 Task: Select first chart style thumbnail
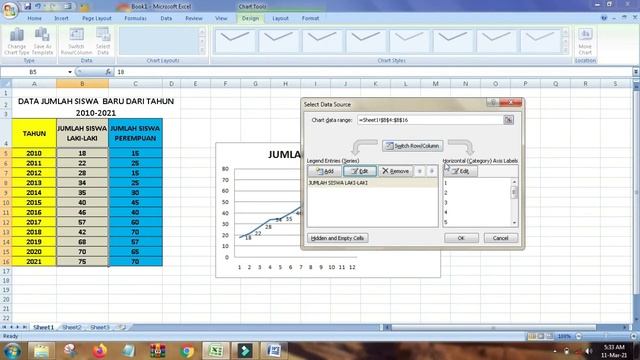(235, 41)
